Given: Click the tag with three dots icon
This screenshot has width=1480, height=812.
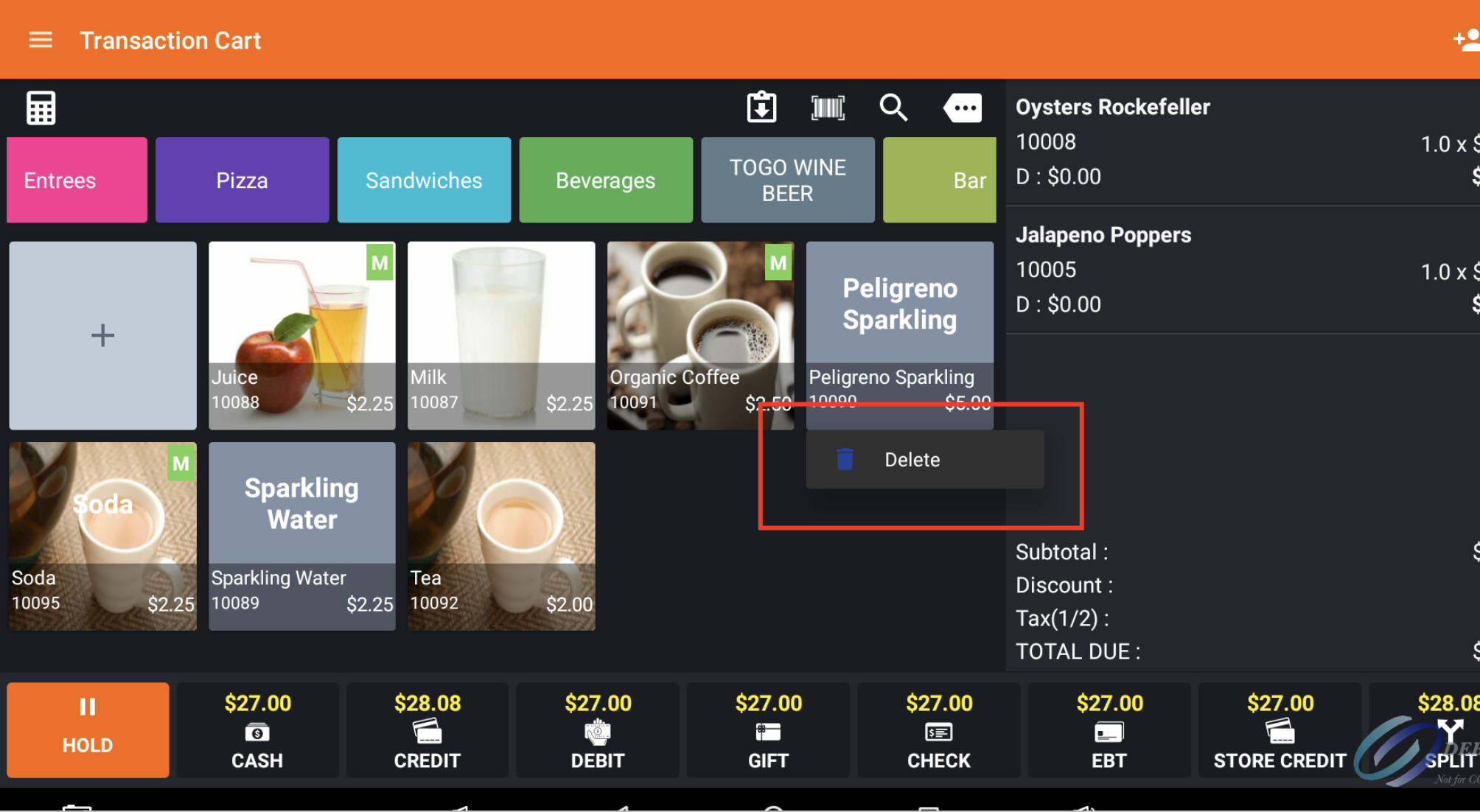Looking at the screenshot, I should pos(963,108).
